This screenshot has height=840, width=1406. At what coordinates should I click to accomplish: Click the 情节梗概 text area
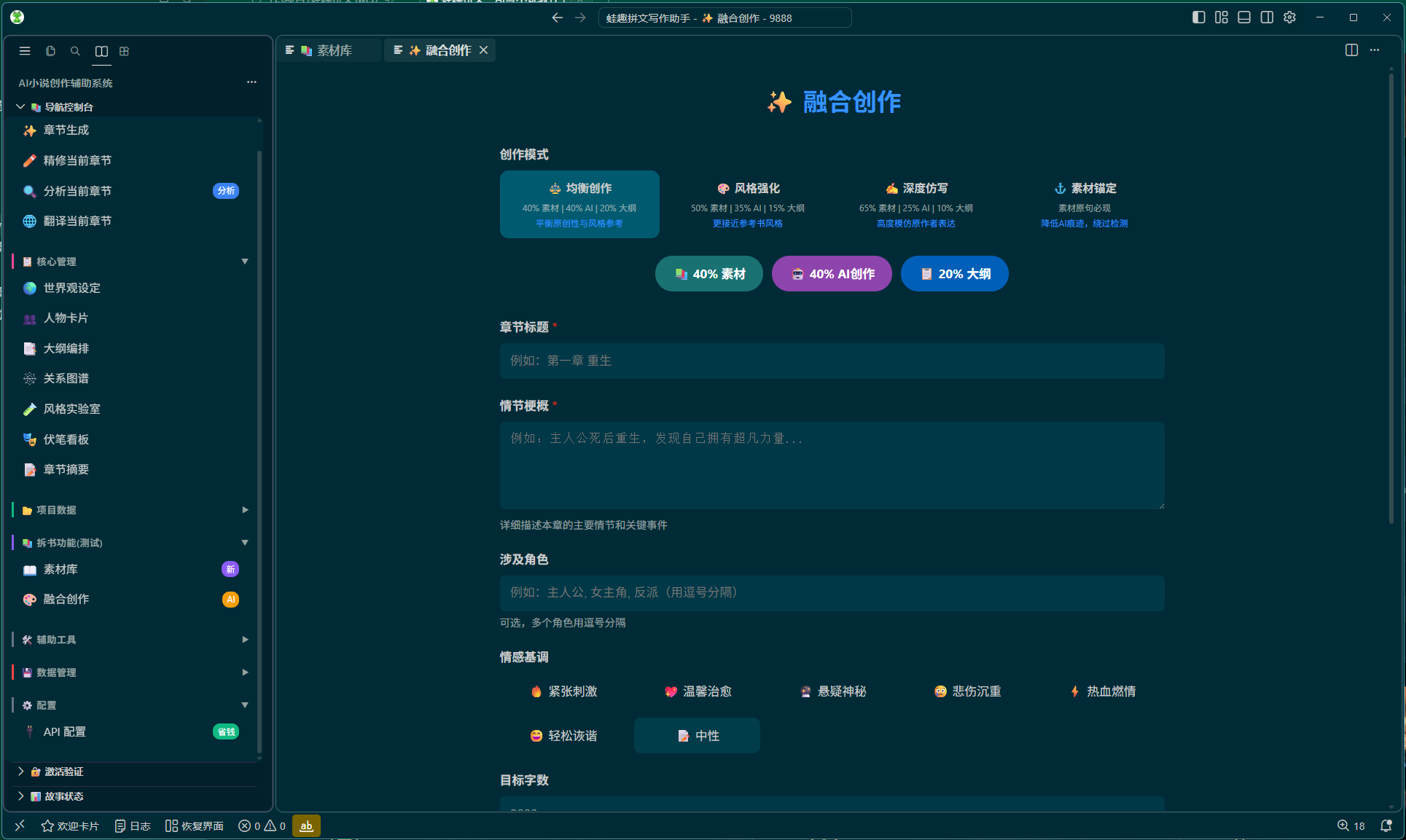(x=832, y=466)
